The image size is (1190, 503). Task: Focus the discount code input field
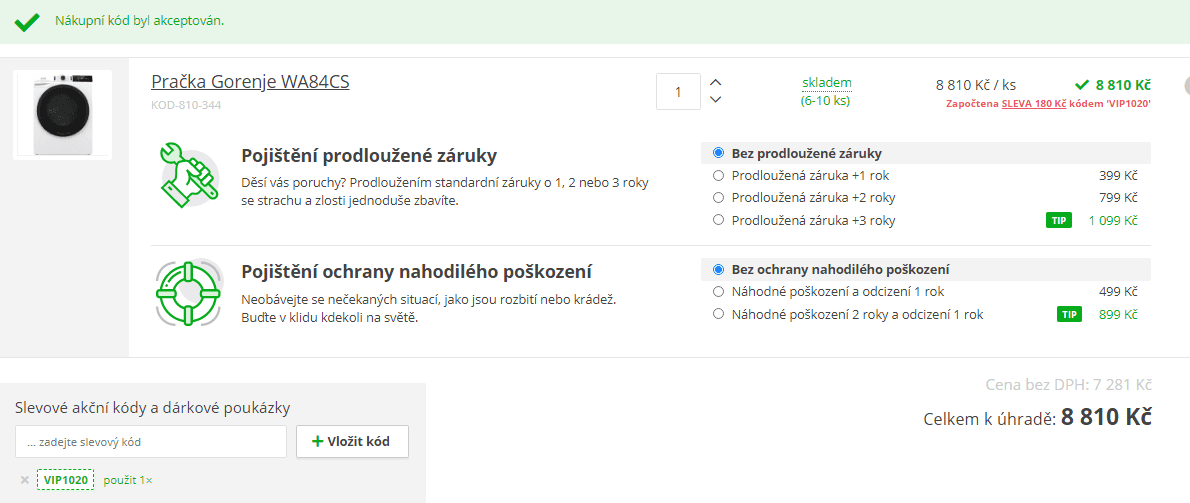click(150, 442)
